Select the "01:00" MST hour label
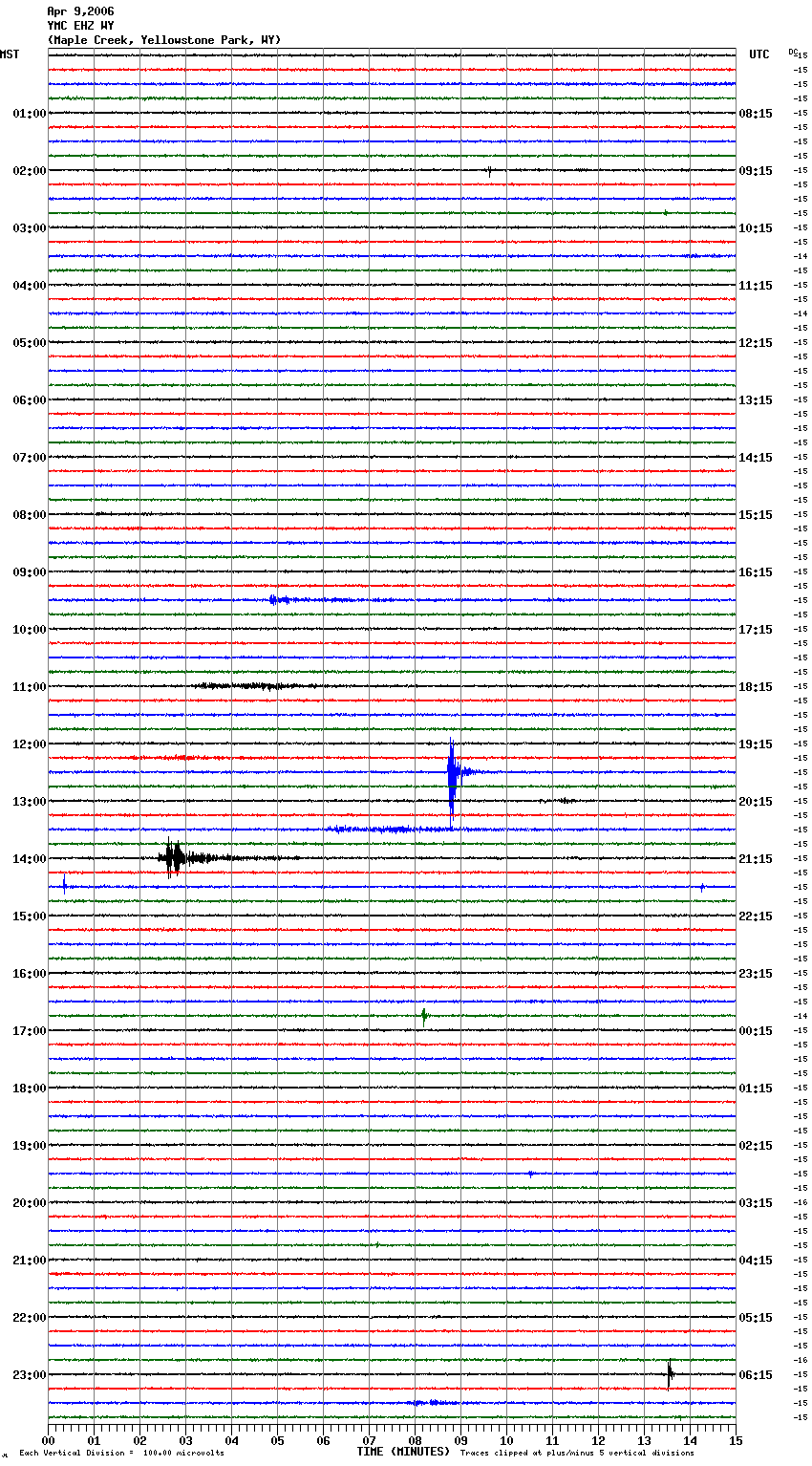 [x=29, y=114]
